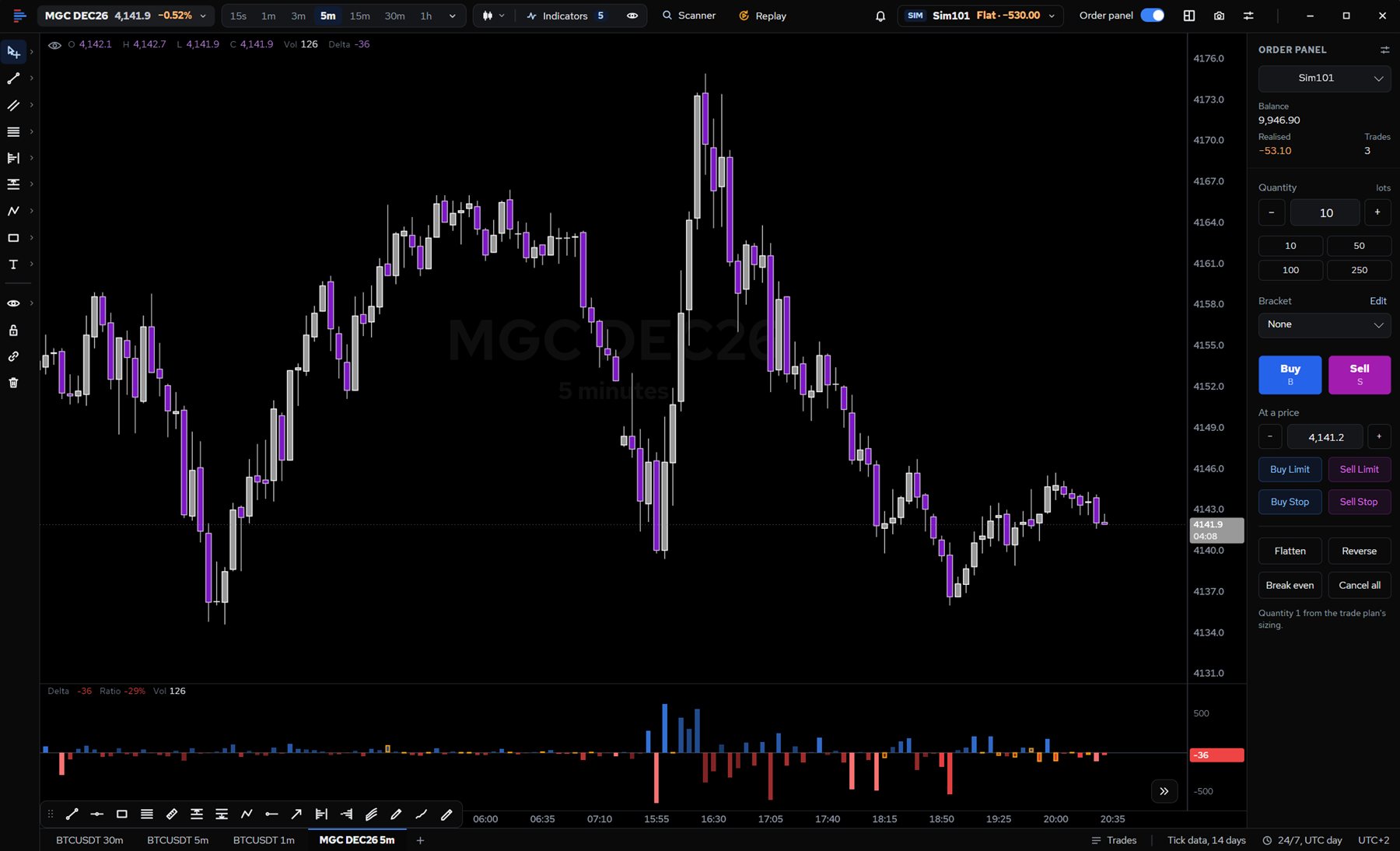Viewport: 1400px width, 851px height.
Task: Open chart settings sliders icon in top bar
Action: [x=1248, y=16]
